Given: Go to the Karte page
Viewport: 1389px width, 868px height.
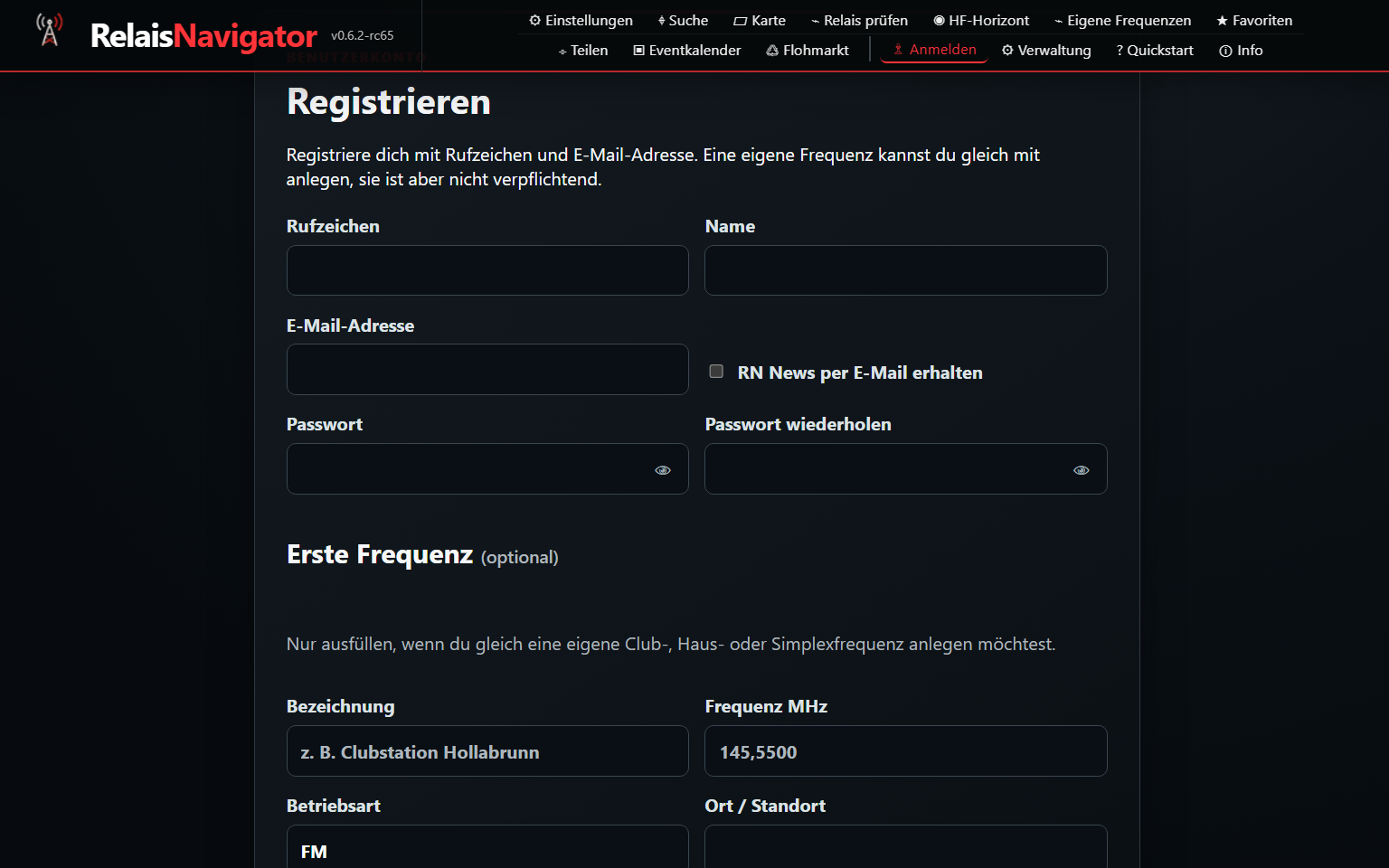Looking at the screenshot, I should pyautogui.click(x=760, y=20).
